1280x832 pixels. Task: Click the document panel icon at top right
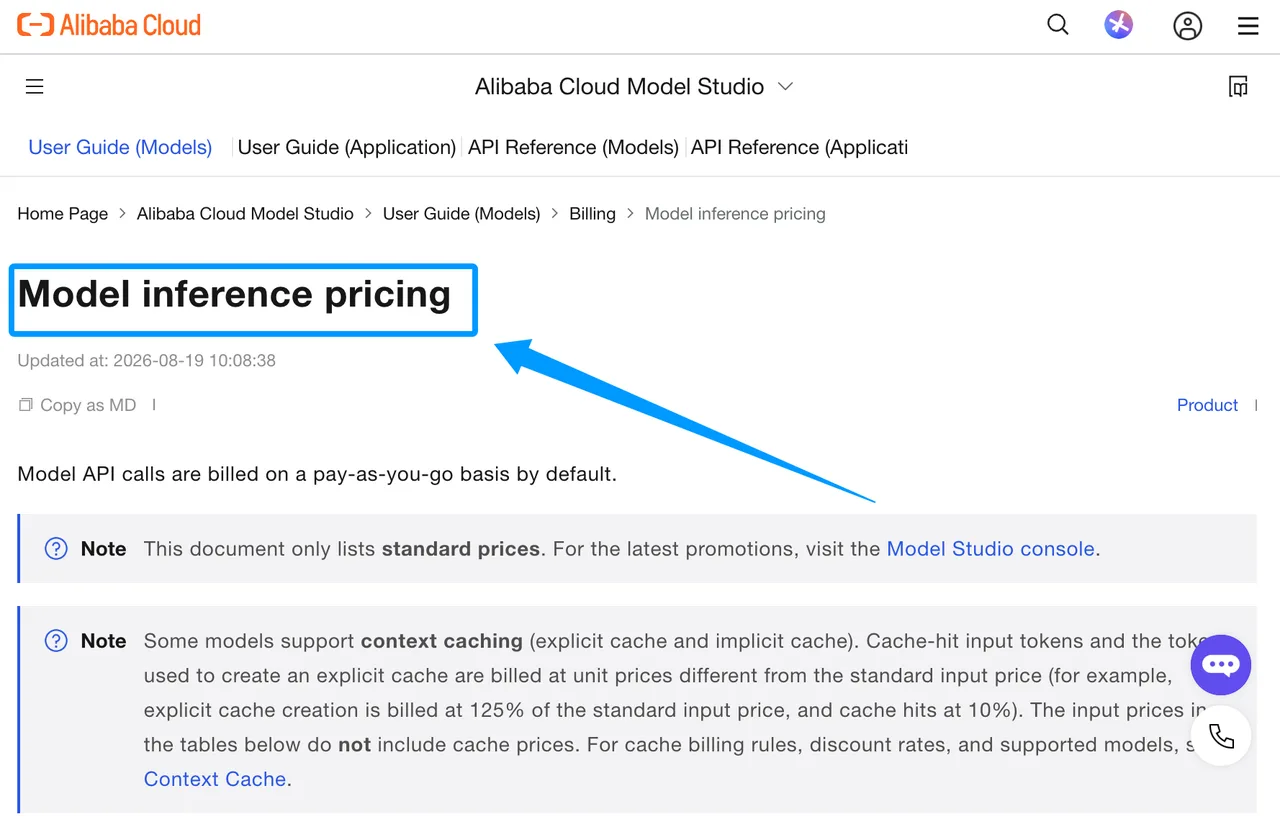click(1238, 87)
